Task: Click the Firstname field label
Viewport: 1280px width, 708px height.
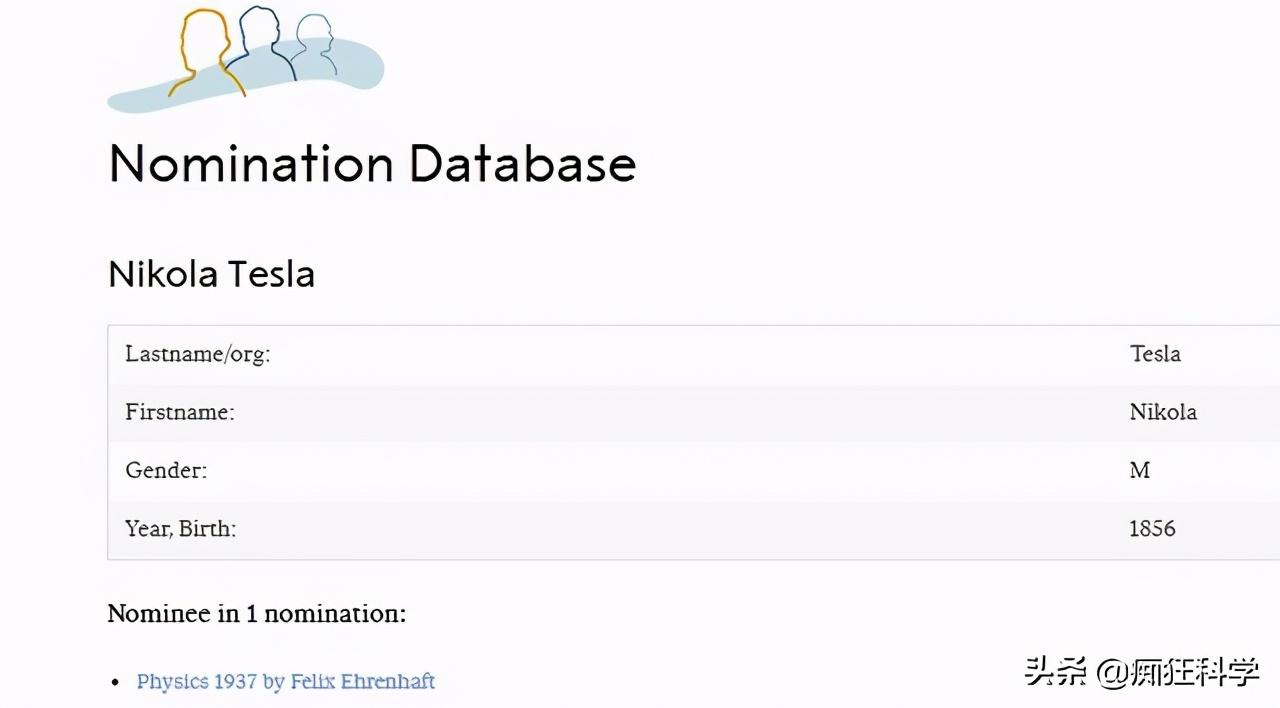Action: point(179,412)
